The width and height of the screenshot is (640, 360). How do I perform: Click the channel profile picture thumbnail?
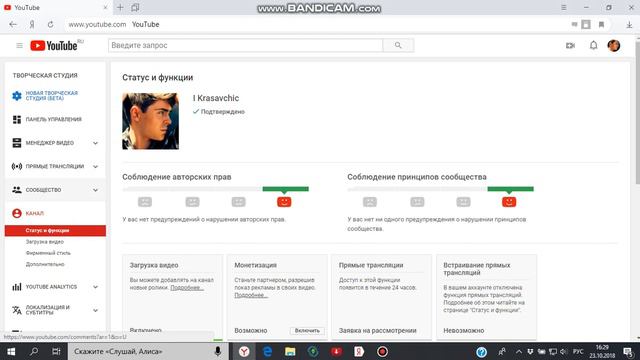[150, 121]
